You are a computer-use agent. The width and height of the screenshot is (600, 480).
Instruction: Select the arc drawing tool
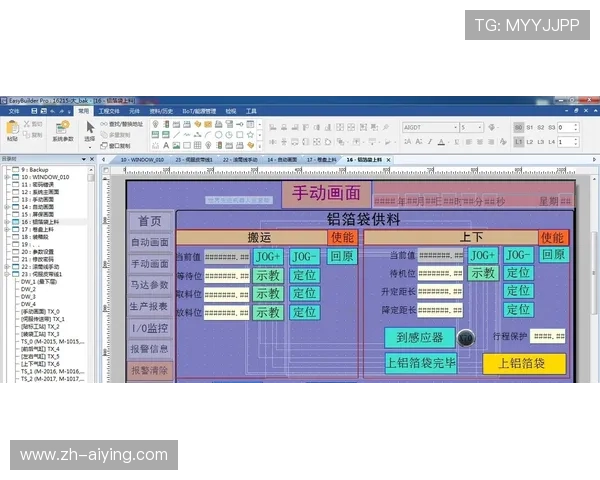pyautogui.click(x=208, y=135)
